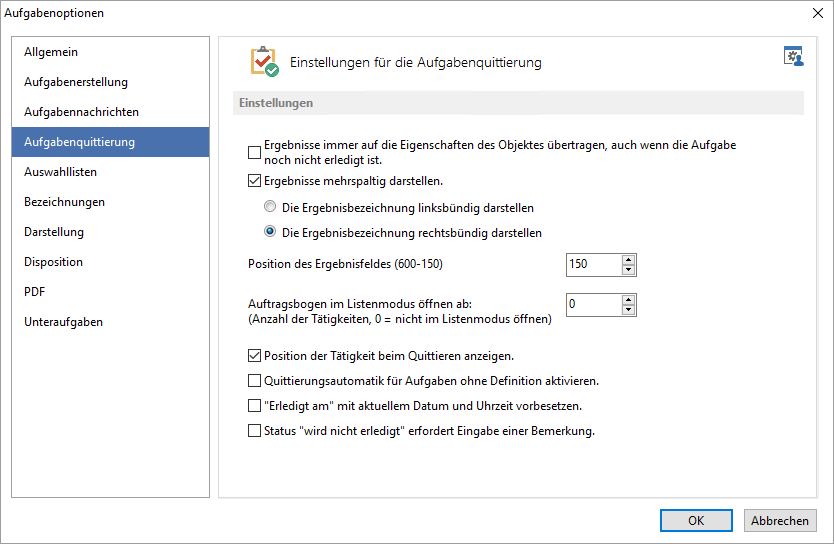The width and height of the screenshot is (834, 544).
Task: Click the heading 'Einstellungen für die Aufgabenquittierung'
Action: click(x=415, y=62)
